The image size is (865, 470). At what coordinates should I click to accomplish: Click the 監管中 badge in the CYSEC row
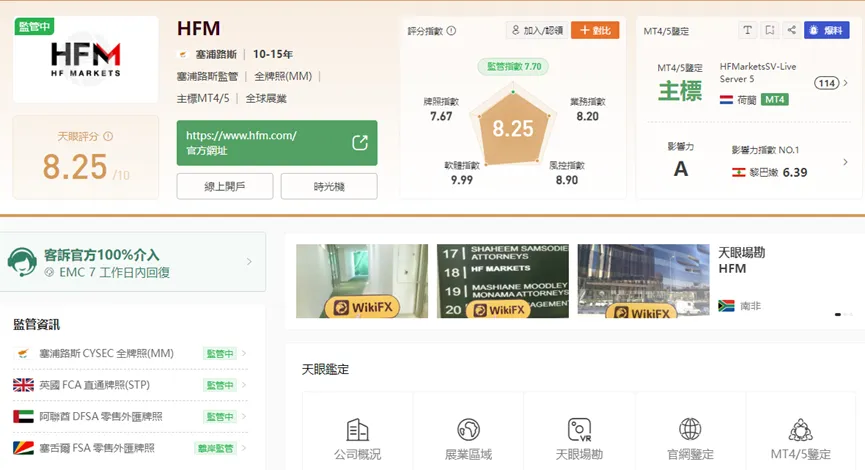tap(220, 354)
